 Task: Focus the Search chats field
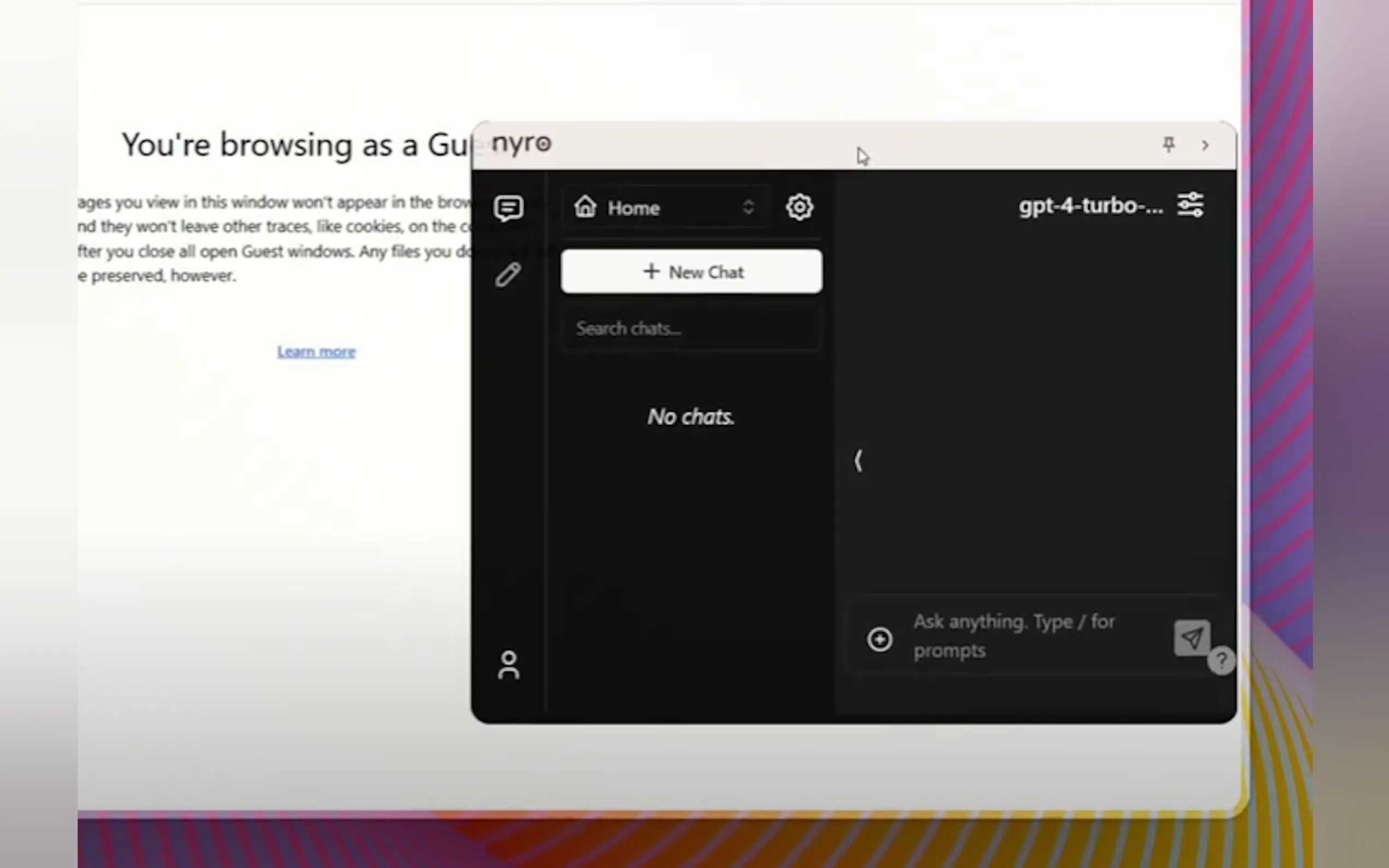point(691,329)
